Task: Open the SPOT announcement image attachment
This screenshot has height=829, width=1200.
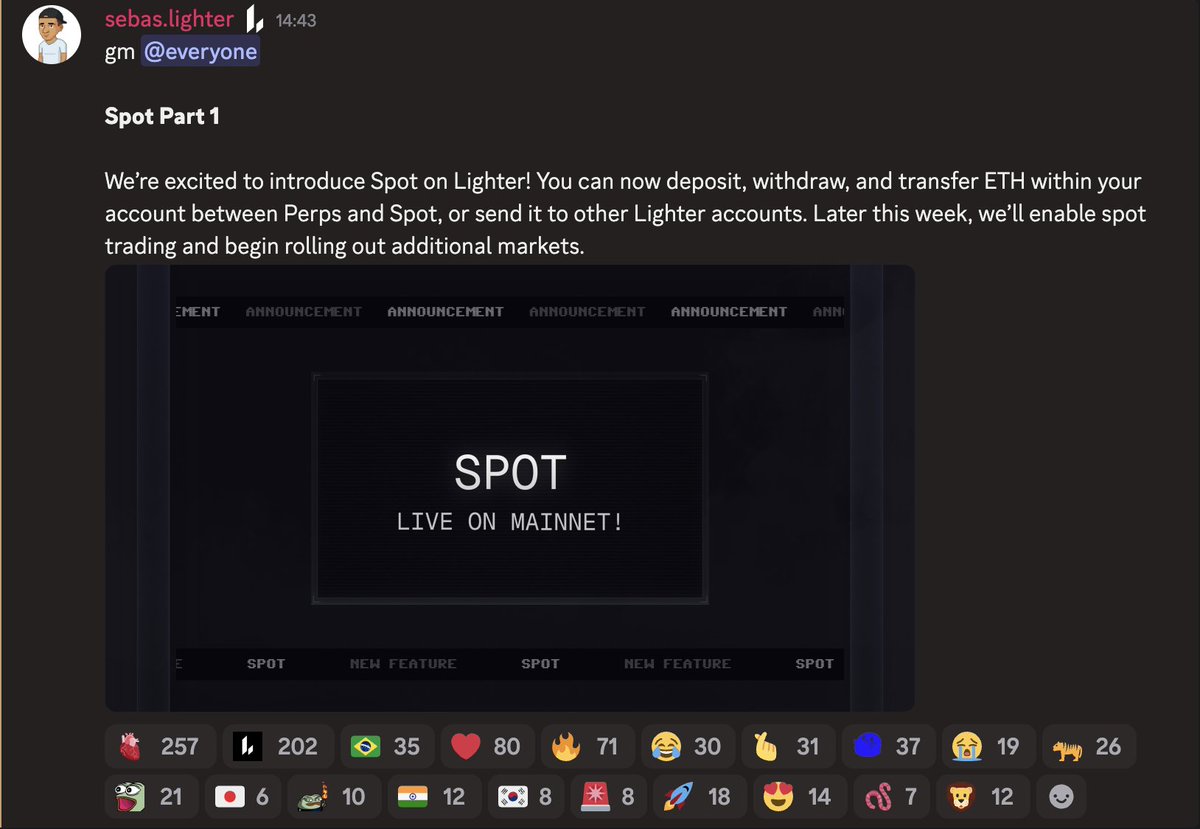Action: tap(510, 488)
